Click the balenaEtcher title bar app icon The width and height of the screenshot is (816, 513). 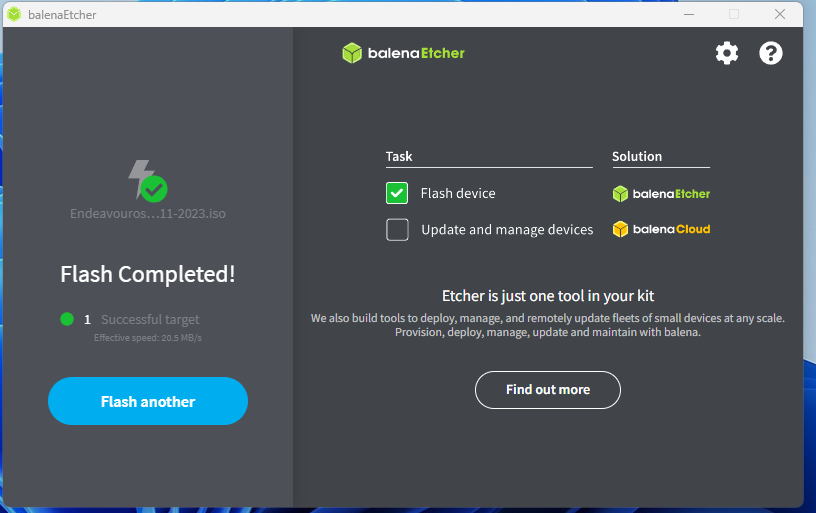(x=14, y=14)
